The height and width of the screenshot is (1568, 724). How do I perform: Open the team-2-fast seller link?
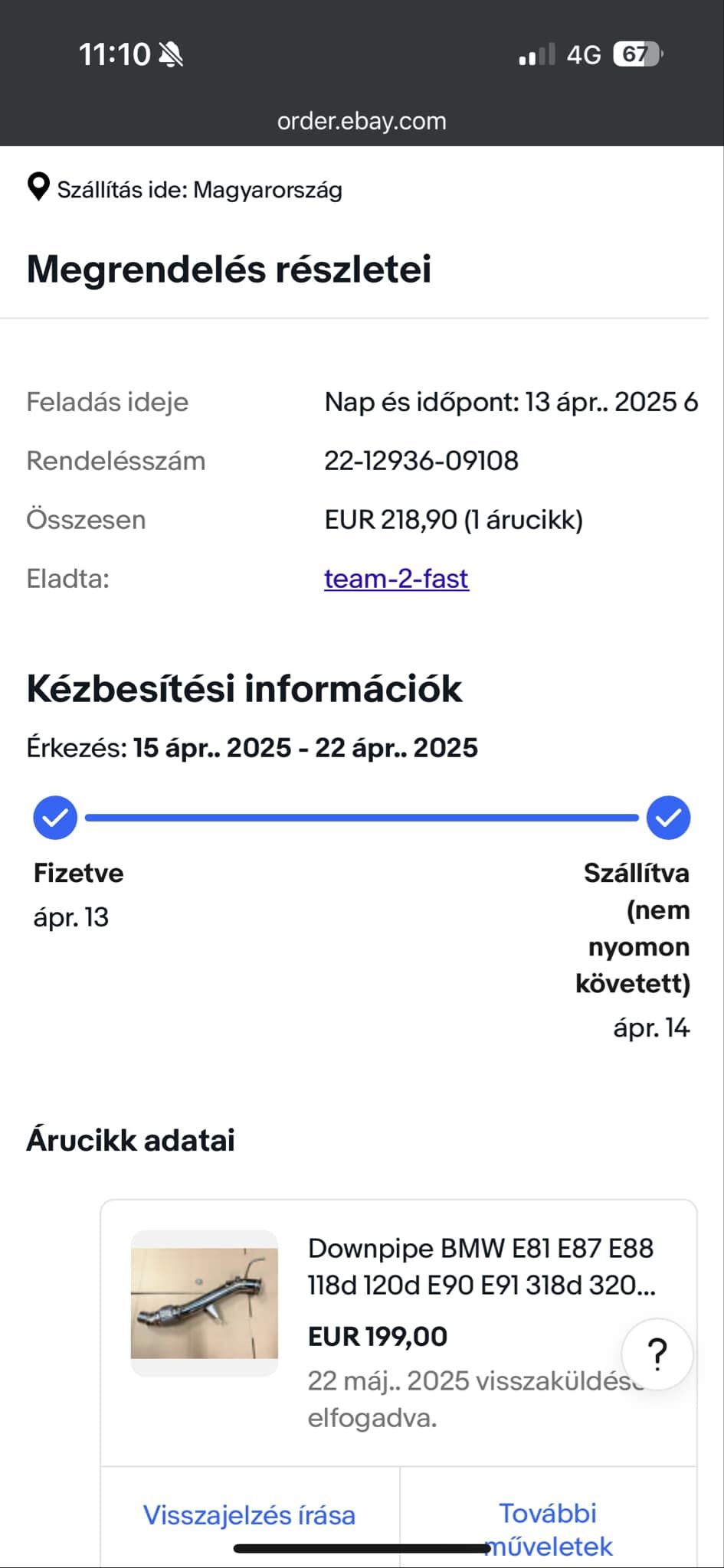point(396,579)
